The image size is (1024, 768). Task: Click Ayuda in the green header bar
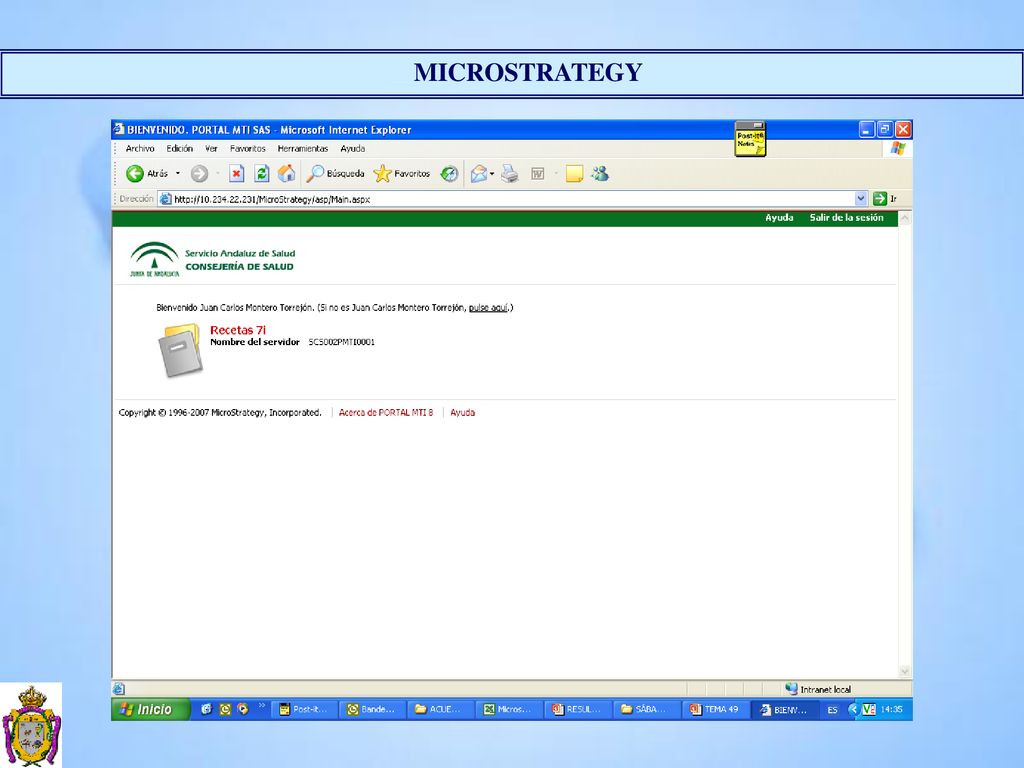pos(779,217)
